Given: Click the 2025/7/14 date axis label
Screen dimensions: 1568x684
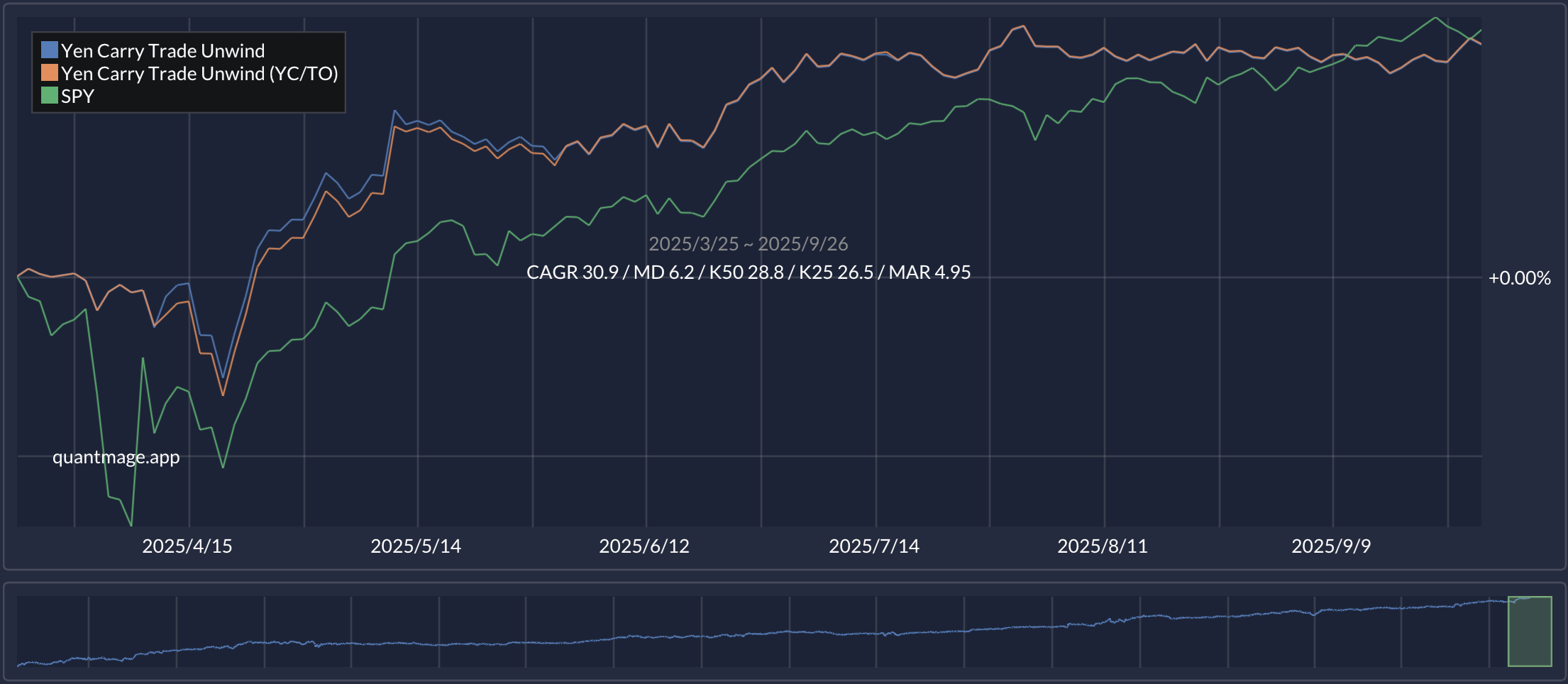Looking at the screenshot, I should [874, 546].
